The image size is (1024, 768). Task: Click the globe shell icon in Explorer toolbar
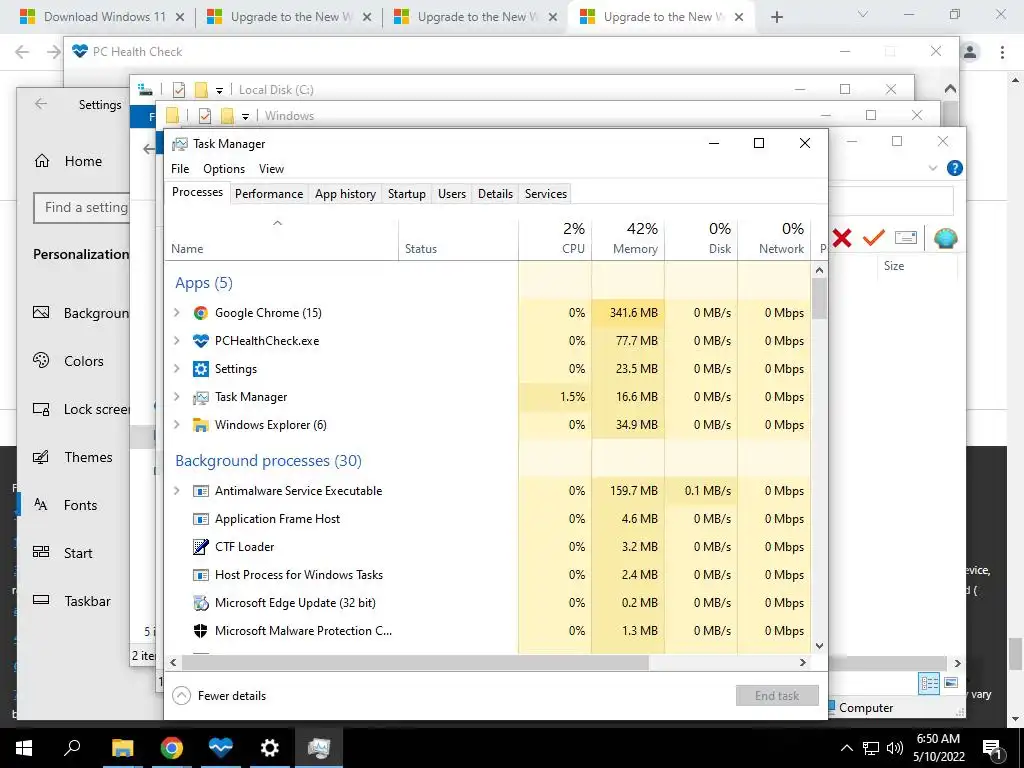point(945,238)
